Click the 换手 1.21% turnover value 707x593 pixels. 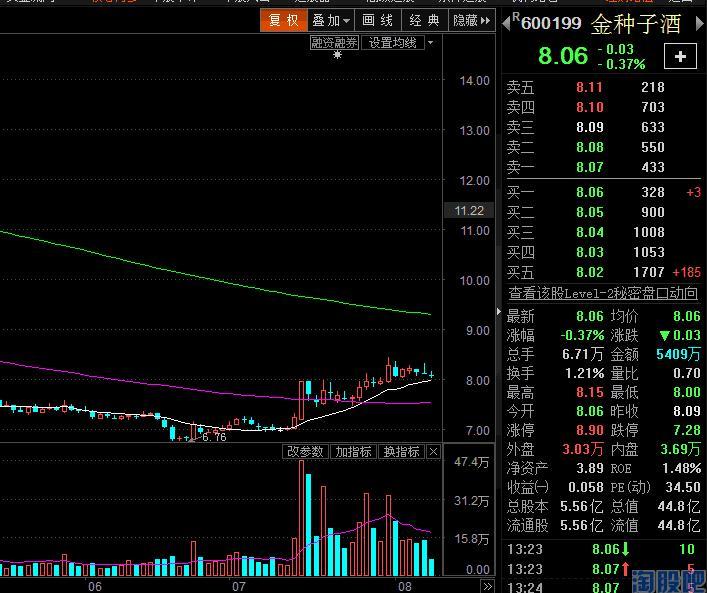[584, 373]
